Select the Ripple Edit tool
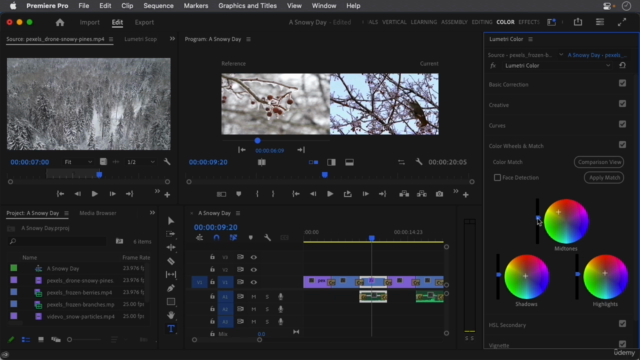The width and height of the screenshot is (640, 360). 171,247
